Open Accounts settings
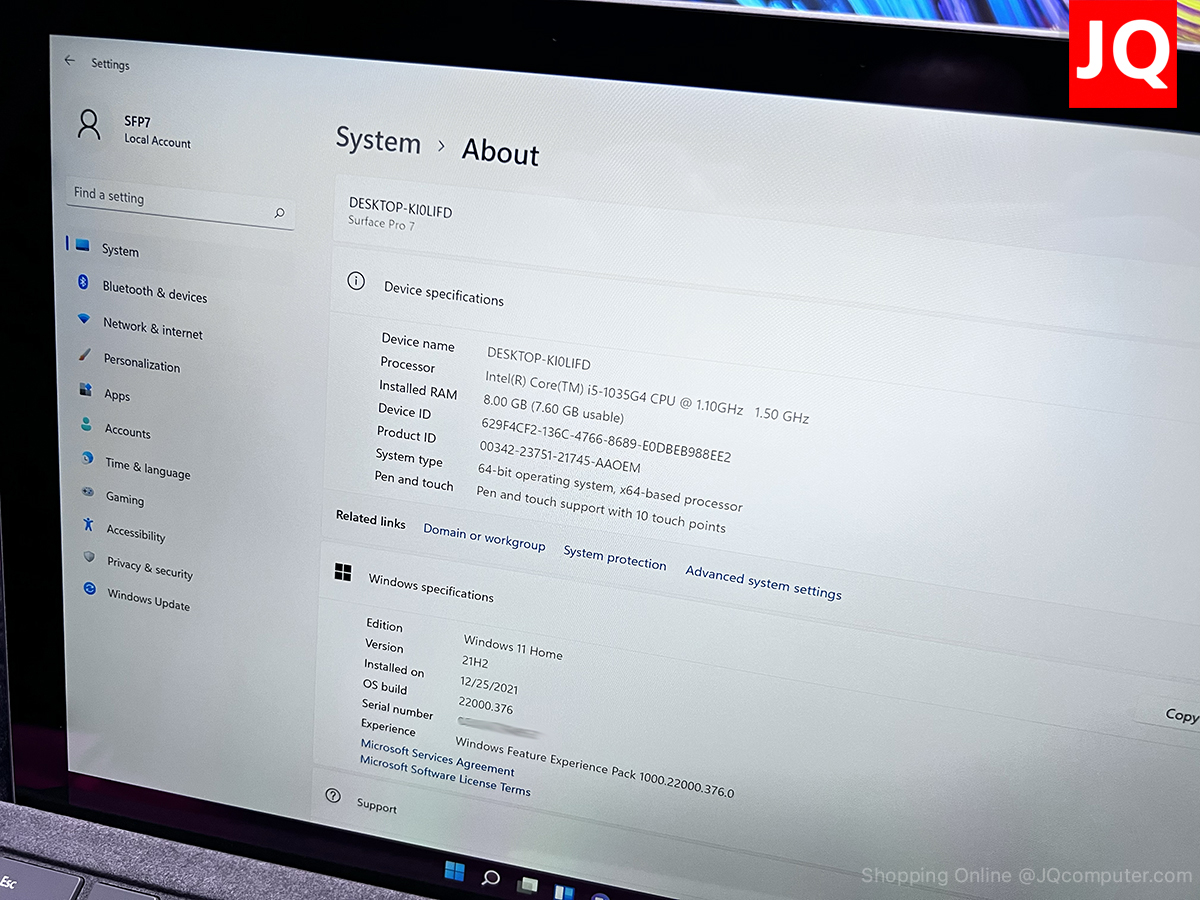 pyautogui.click(x=127, y=431)
